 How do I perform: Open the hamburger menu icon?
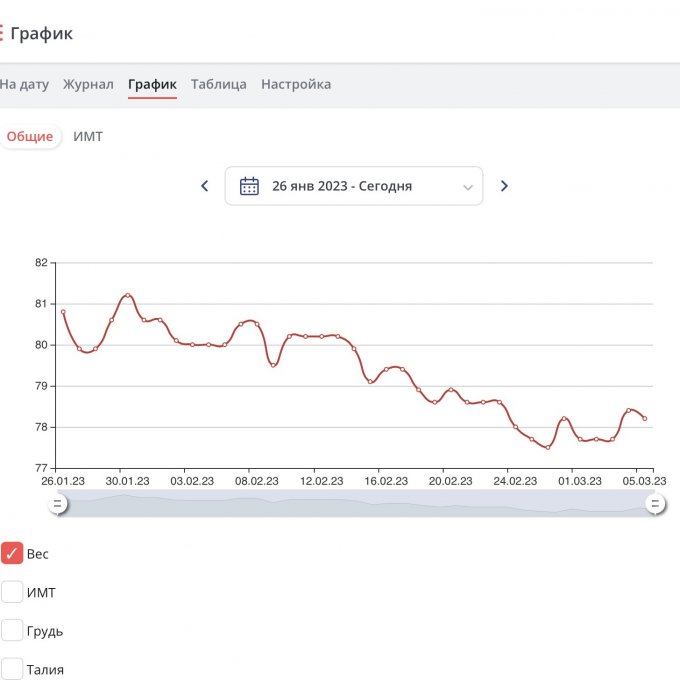pyautogui.click(x=2, y=33)
